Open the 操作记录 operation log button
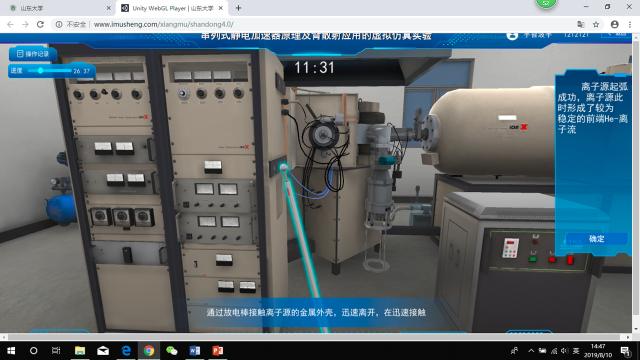This screenshot has height=360, width=640. click(x=33, y=53)
